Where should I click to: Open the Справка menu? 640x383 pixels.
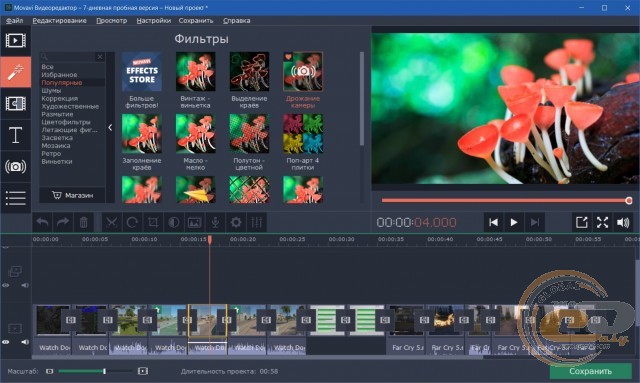click(236, 20)
